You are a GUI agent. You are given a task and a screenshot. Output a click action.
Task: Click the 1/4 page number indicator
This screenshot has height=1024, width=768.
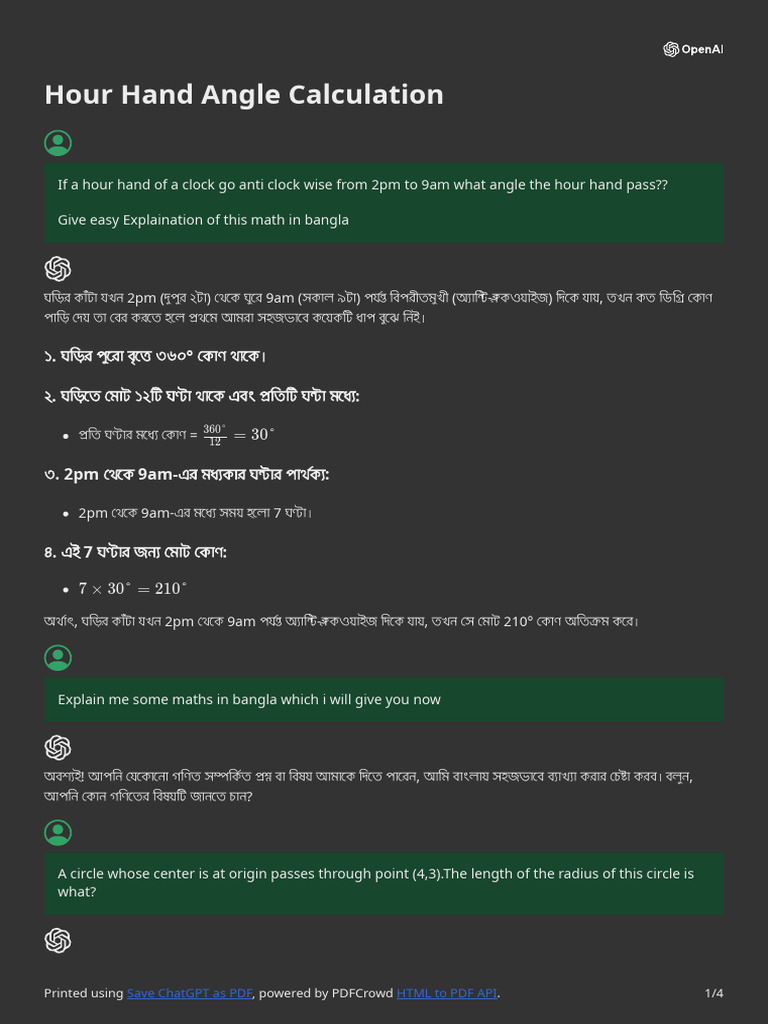(x=713, y=993)
